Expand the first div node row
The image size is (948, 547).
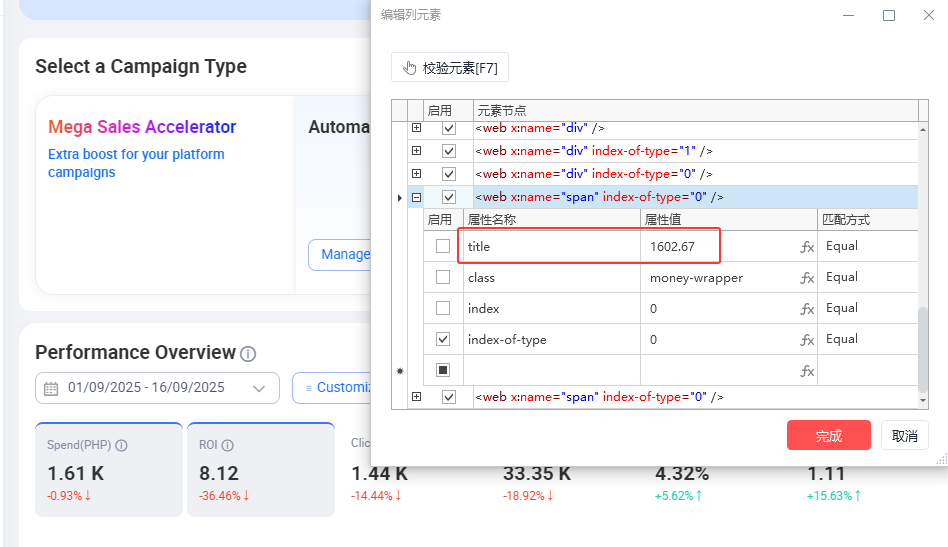pyautogui.click(x=417, y=128)
